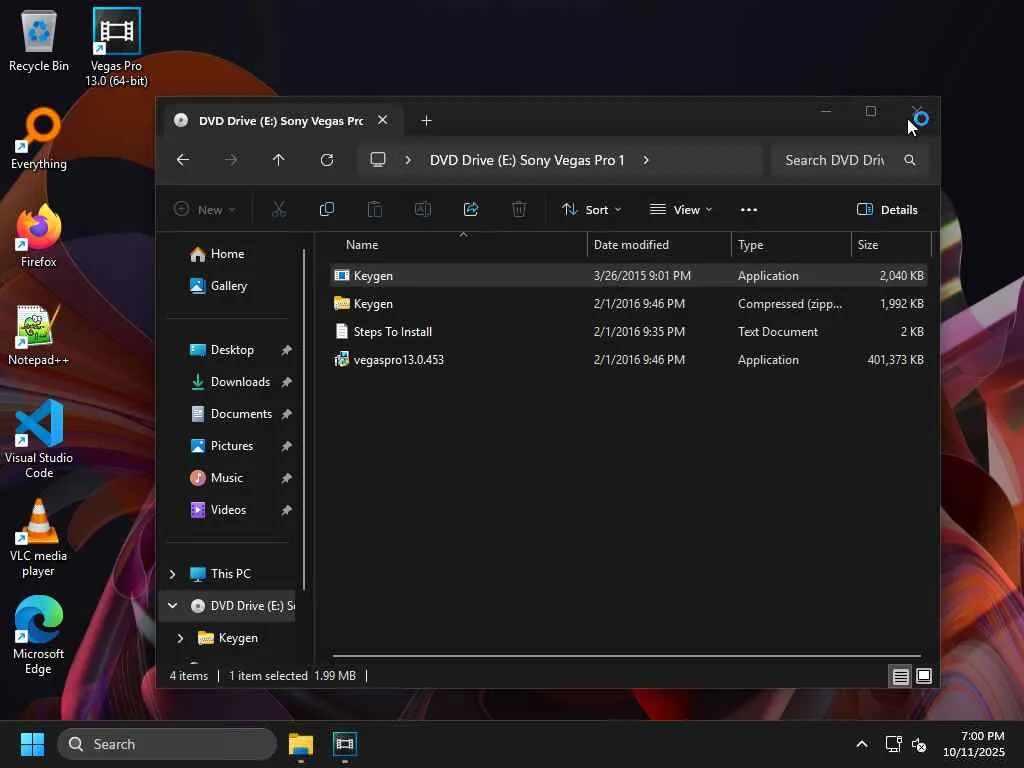The width and height of the screenshot is (1024, 768).
Task: Open the View dropdown
Action: [680, 210]
